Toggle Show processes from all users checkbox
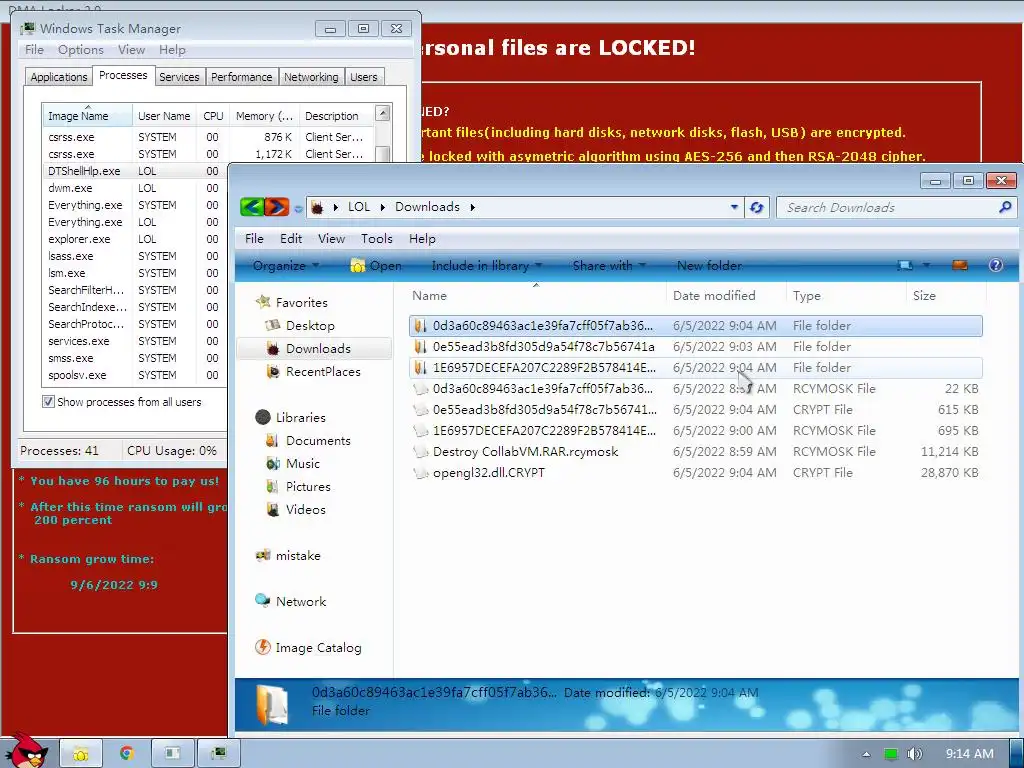This screenshot has width=1024, height=768. point(48,402)
